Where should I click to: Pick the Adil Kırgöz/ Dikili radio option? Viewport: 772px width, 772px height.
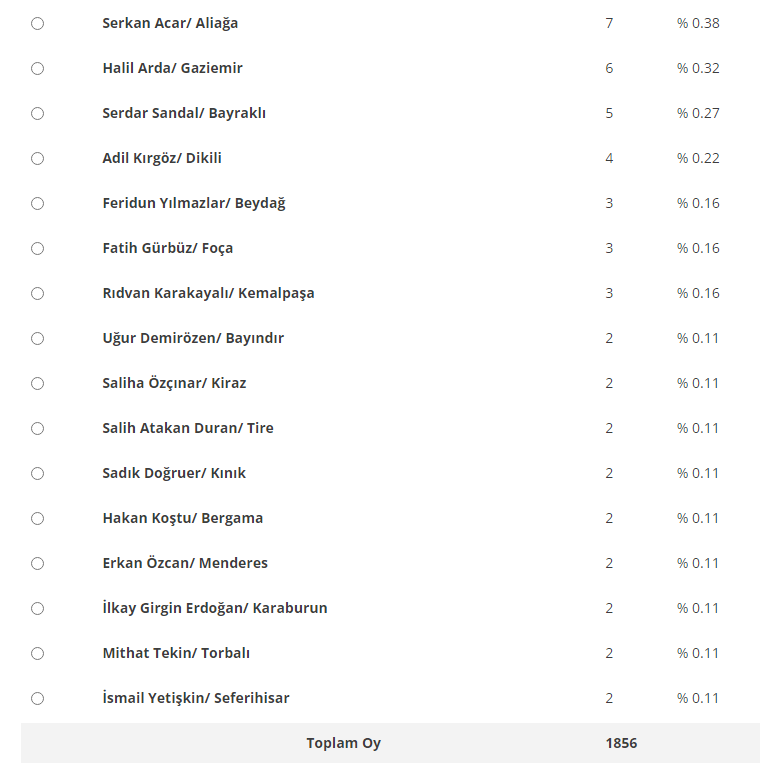[38, 159]
